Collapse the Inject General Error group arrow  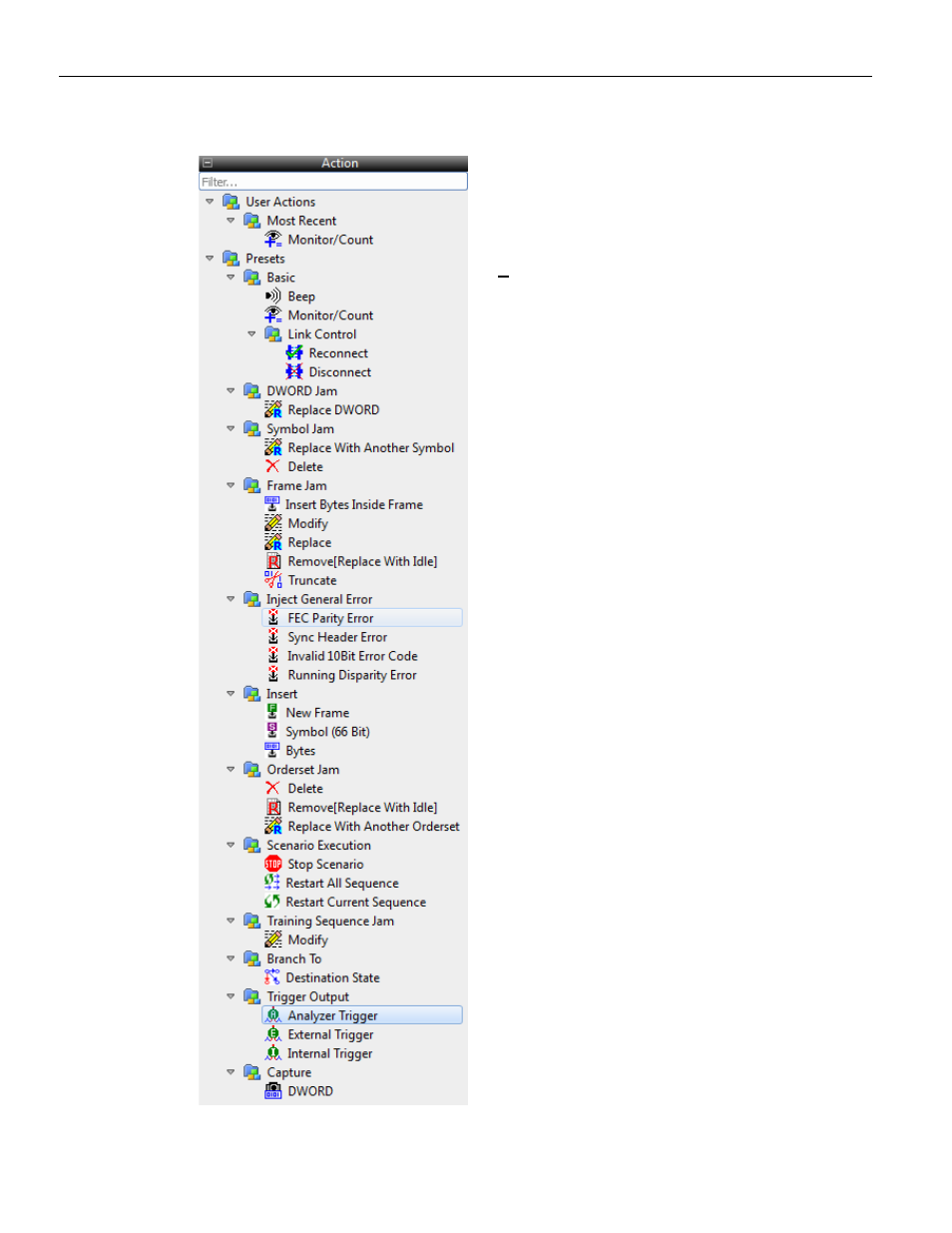click(x=231, y=600)
